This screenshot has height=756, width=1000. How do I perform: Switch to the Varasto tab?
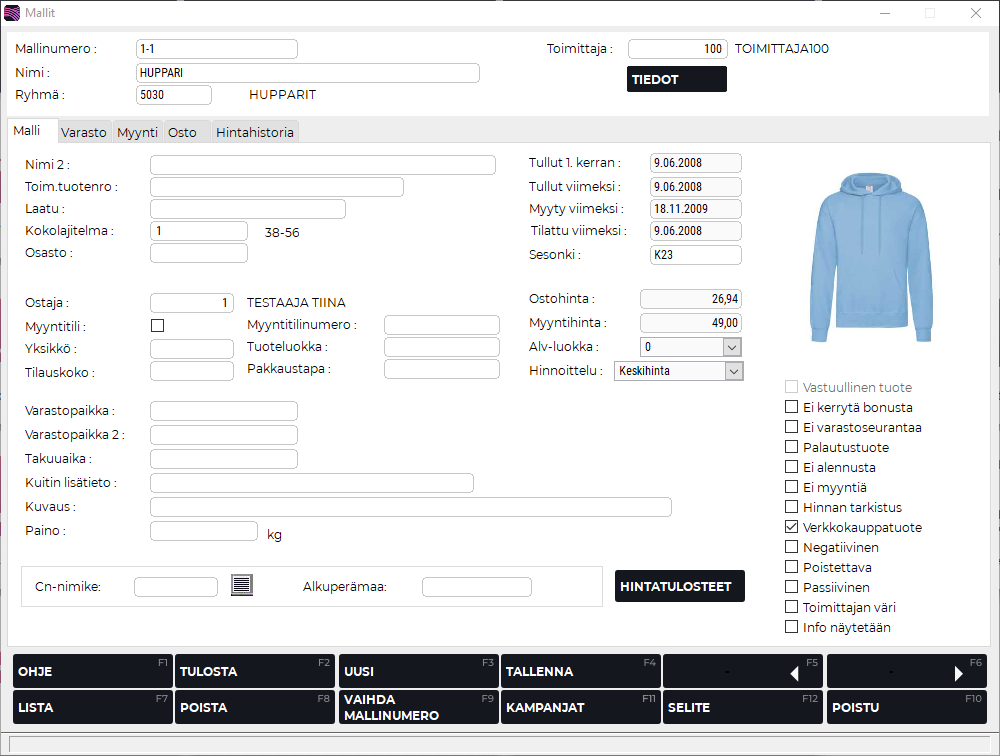click(x=84, y=132)
